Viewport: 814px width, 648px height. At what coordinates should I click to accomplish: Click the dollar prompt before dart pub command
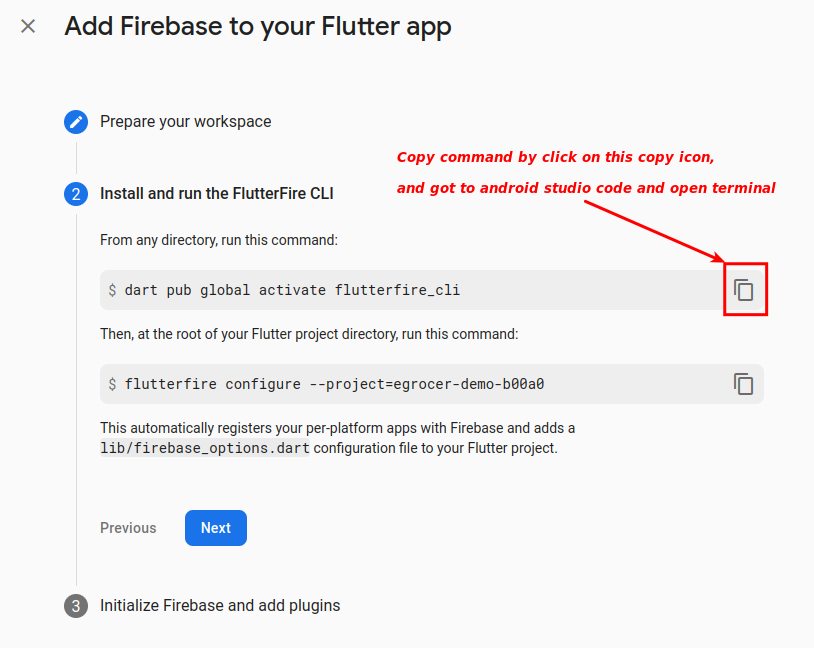pyautogui.click(x=112, y=290)
